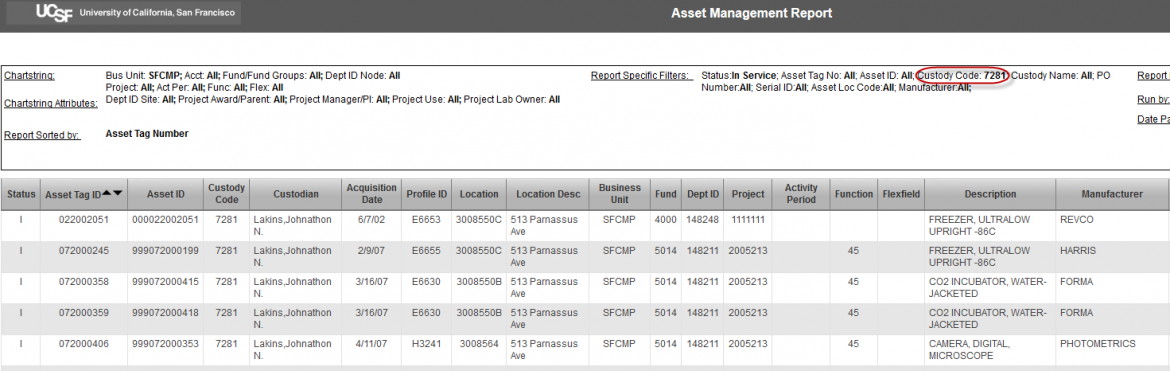Click acquisition date 6/7/02
This screenshot has height=371, width=1170.
pyautogui.click(x=372, y=219)
